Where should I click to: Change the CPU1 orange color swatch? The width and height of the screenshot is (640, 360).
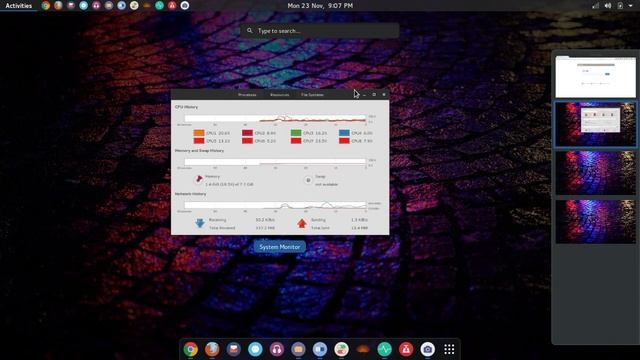[199, 133]
